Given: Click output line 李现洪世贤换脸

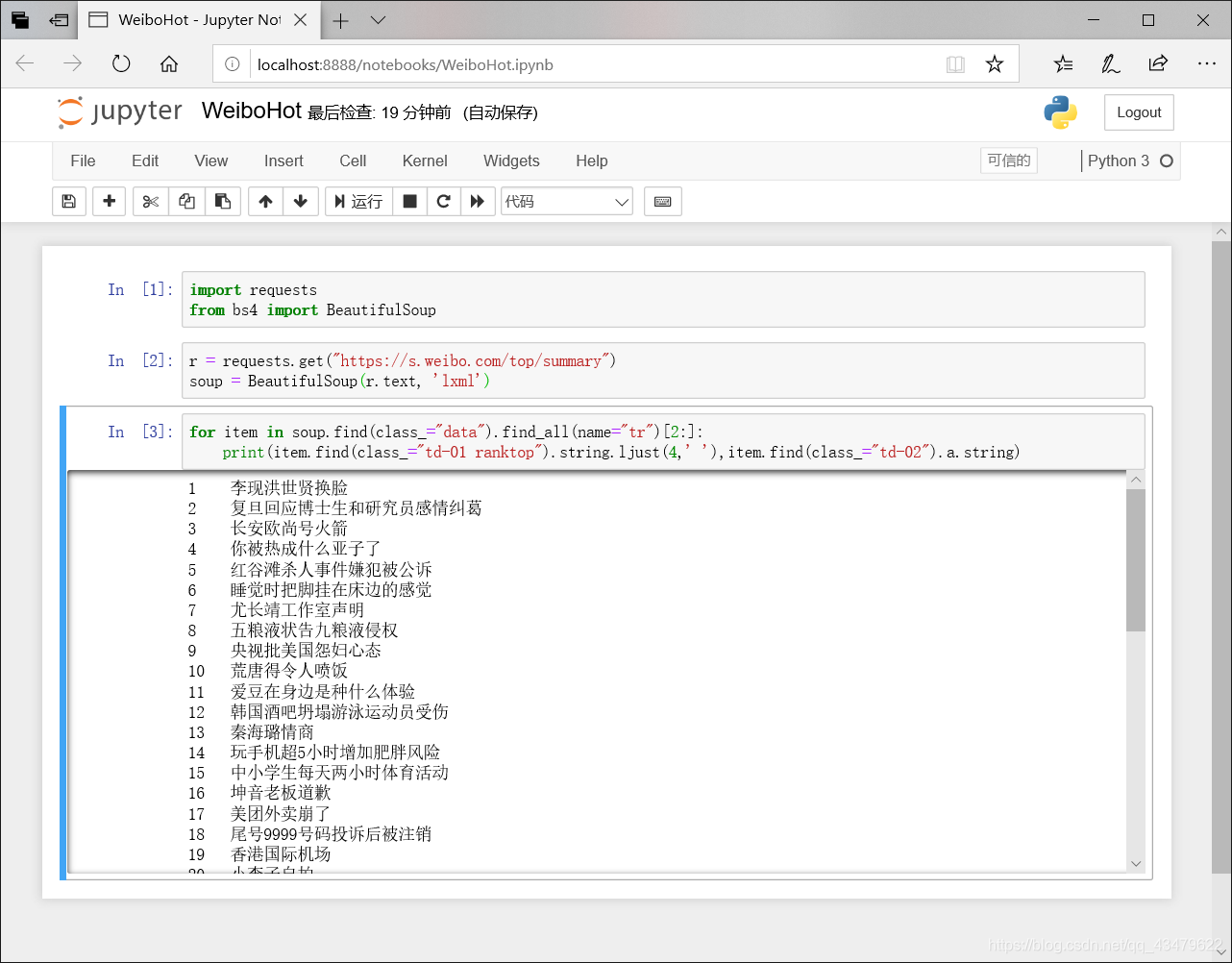Looking at the screenshot, I should [x=289, y=488].
